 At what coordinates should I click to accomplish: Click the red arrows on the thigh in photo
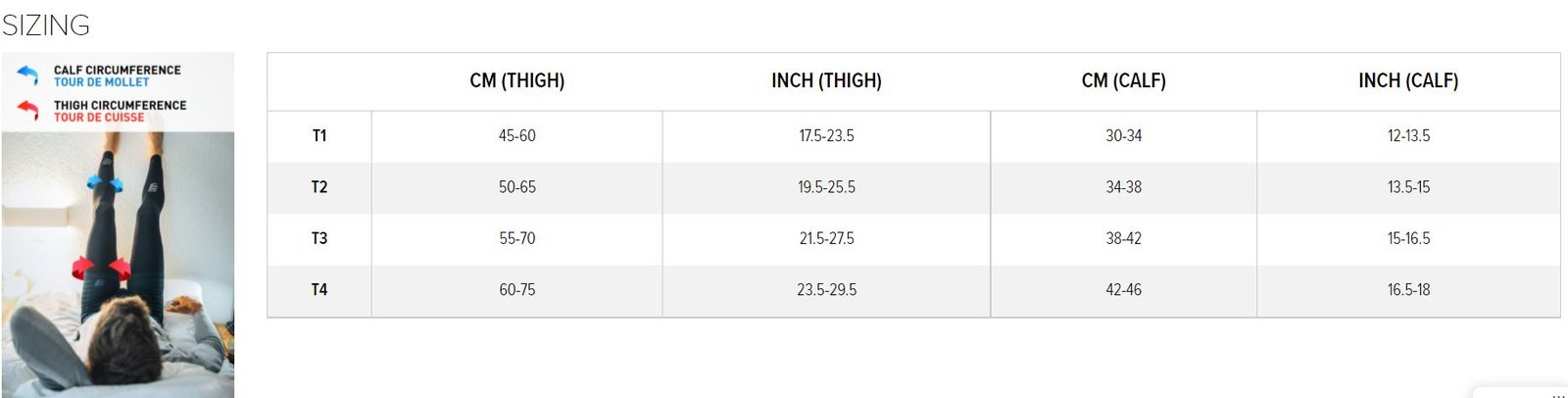click(x=101, y=267)
